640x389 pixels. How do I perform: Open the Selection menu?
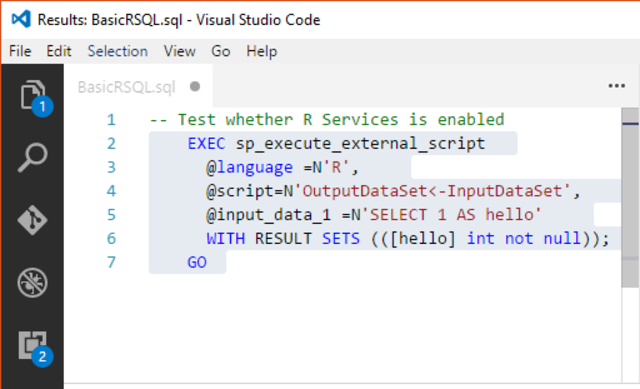point(118,51)
